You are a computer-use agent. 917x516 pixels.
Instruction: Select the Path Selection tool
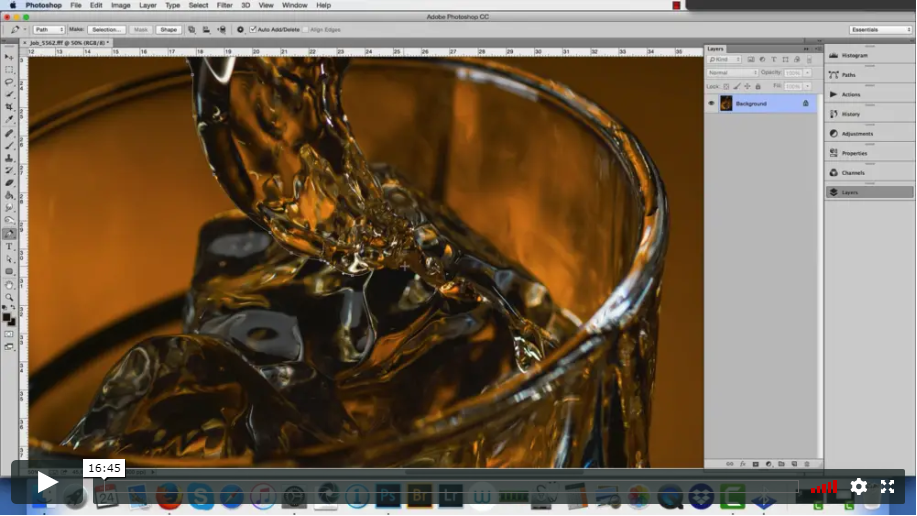click(x=9, y=259)
